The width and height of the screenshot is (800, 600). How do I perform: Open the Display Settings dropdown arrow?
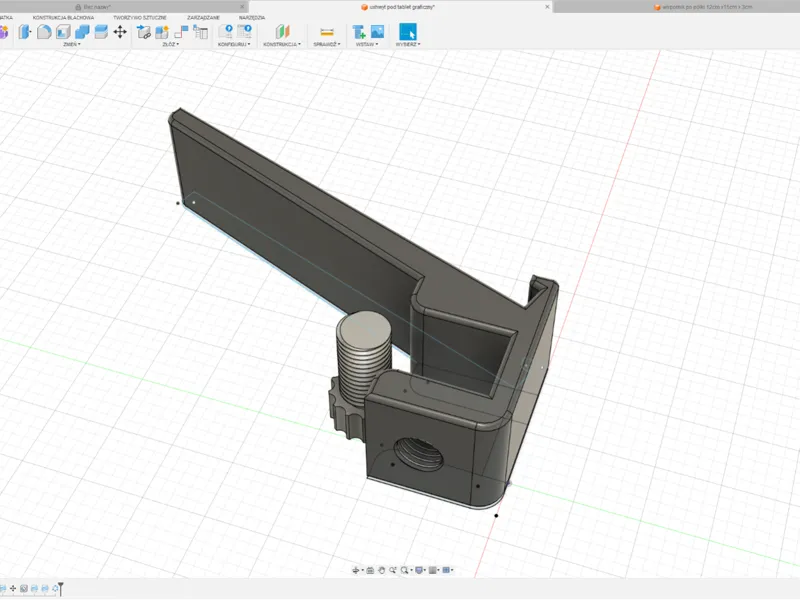coord(425,570)
